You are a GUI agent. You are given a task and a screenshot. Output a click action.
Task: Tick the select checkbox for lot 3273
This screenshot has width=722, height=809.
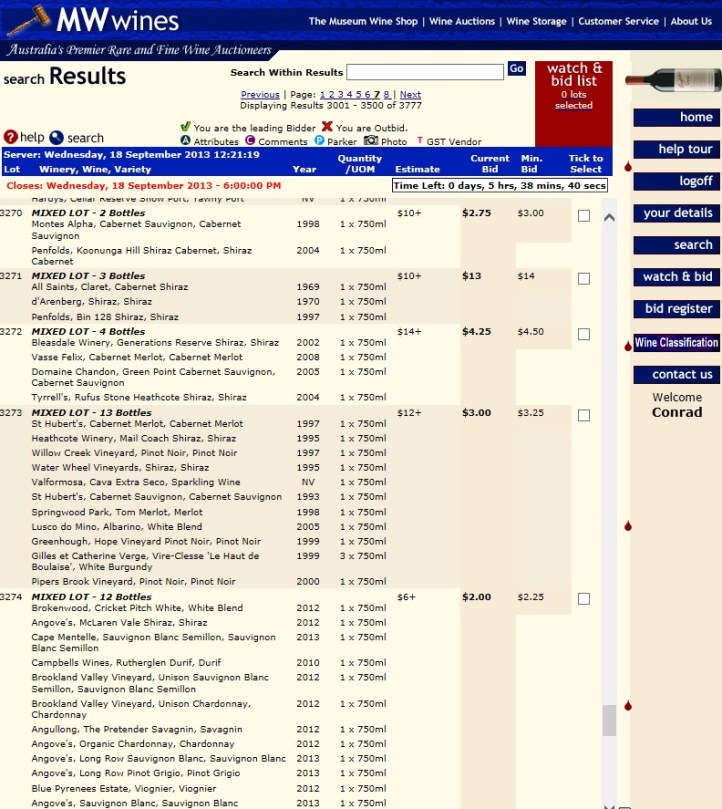tap(584, 415)
